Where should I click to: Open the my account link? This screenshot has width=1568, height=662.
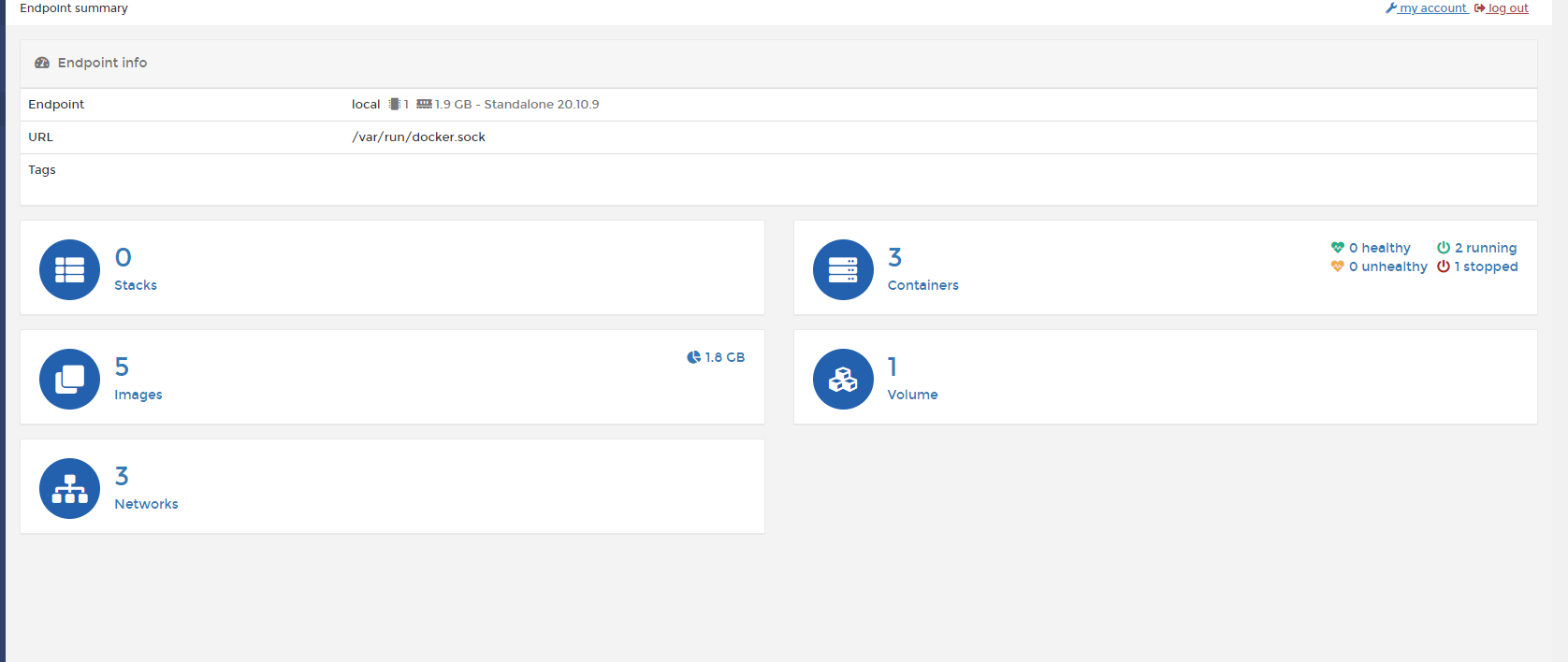tap(1431, 8)
